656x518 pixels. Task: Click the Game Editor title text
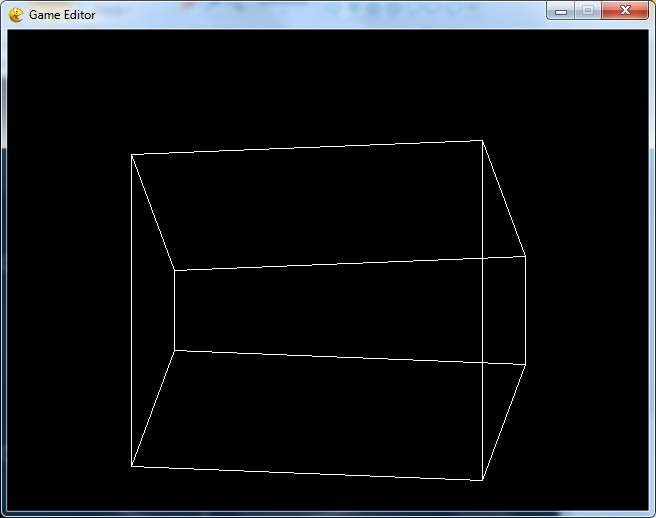pos(62,15)
